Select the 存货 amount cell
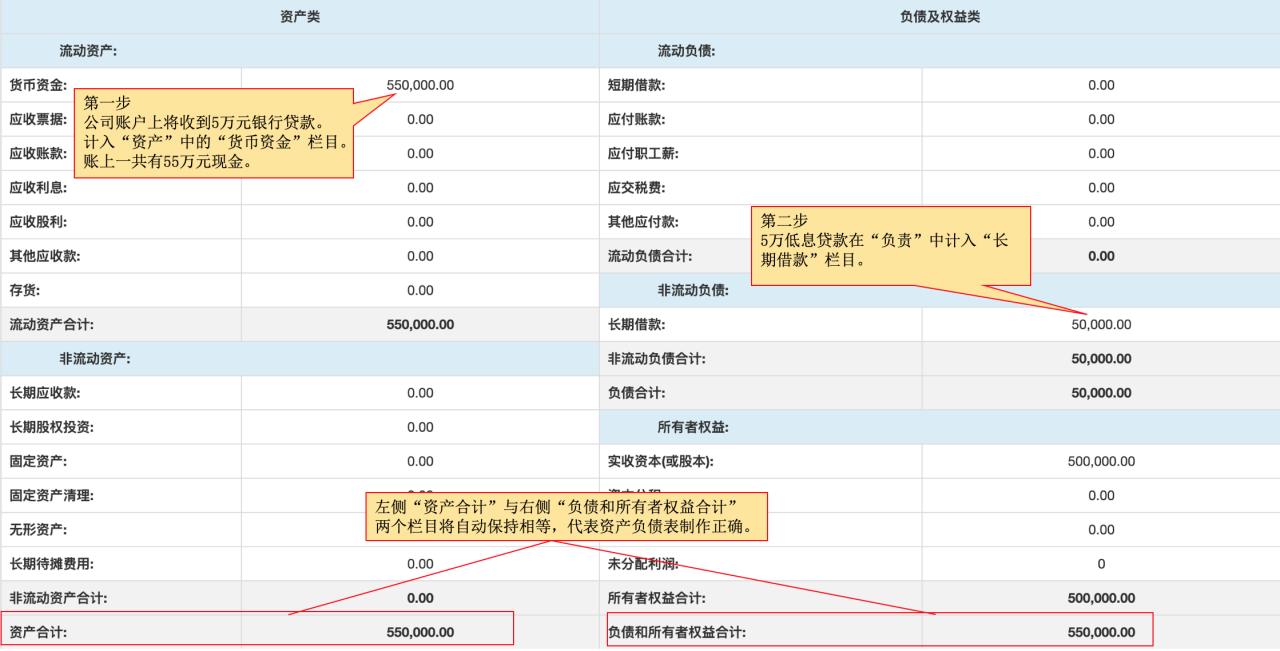1280x651 pixels. (x=420, y=290)
